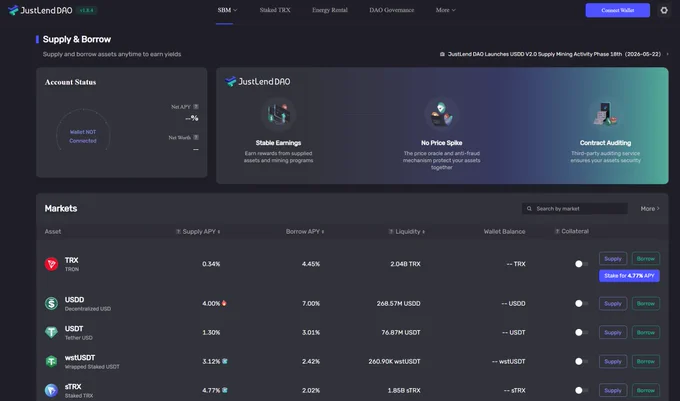Viewport: 680px width, 401px height.
Task: Click Supply button for wstUSDT
Action: [613, 361]
